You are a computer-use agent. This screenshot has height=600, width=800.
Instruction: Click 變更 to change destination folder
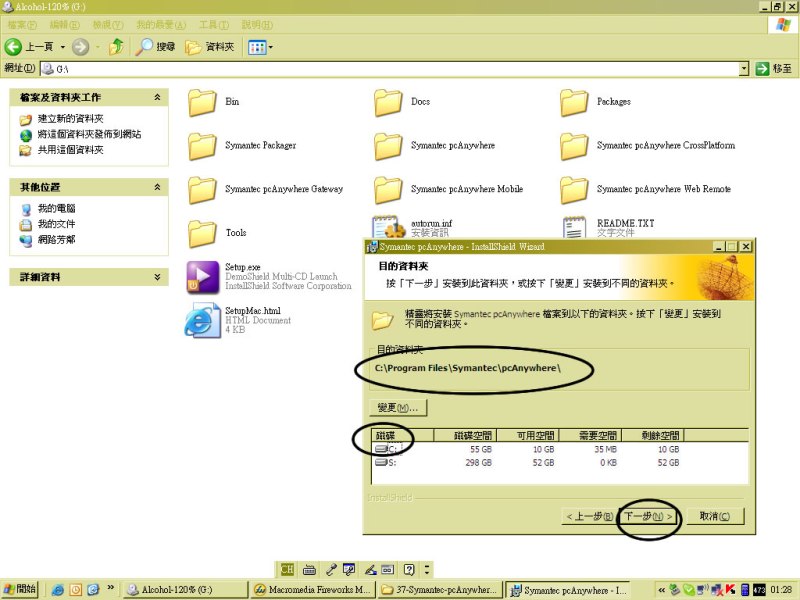tap(398, 408)
